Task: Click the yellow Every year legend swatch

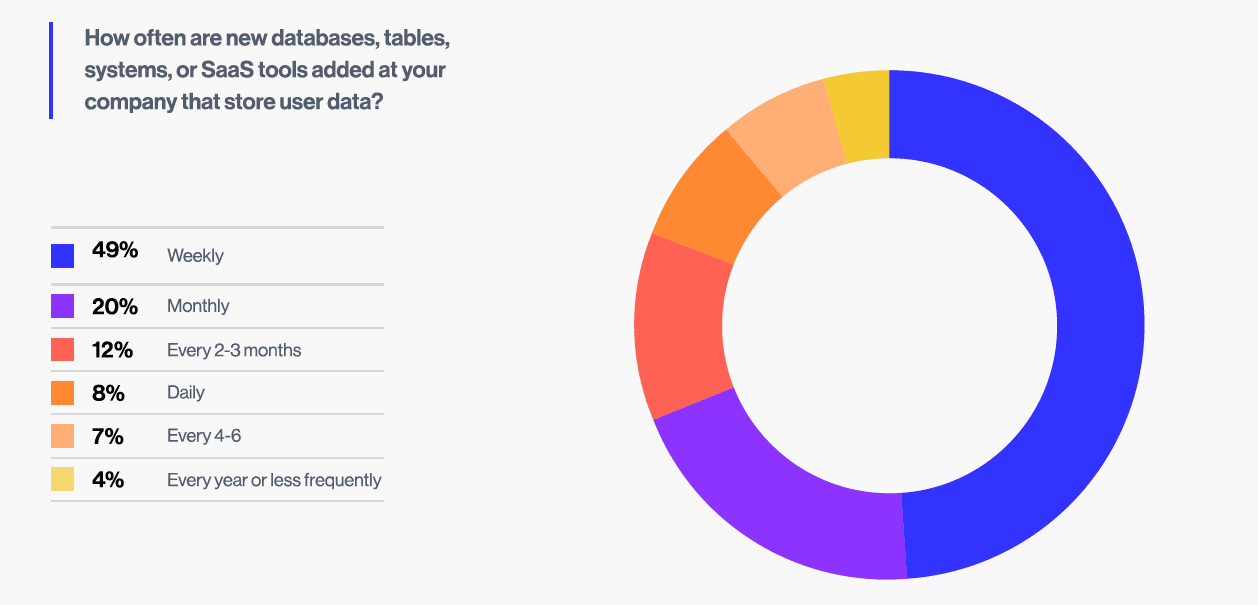Action: (62, 480)
